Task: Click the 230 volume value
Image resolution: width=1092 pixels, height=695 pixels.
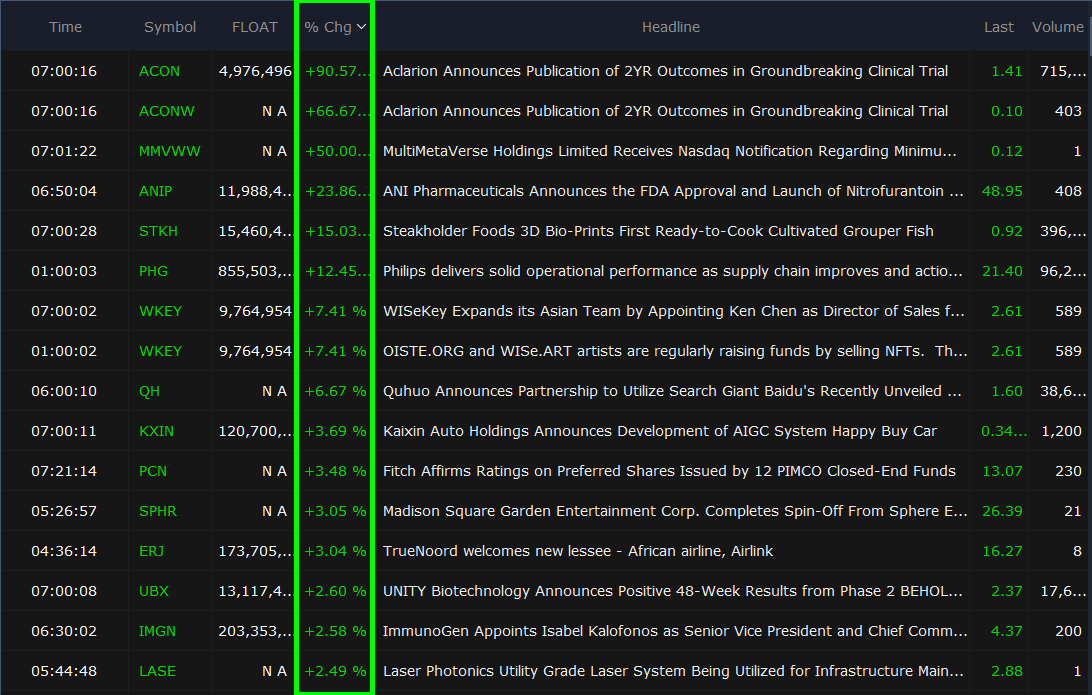Action: 1068,471
